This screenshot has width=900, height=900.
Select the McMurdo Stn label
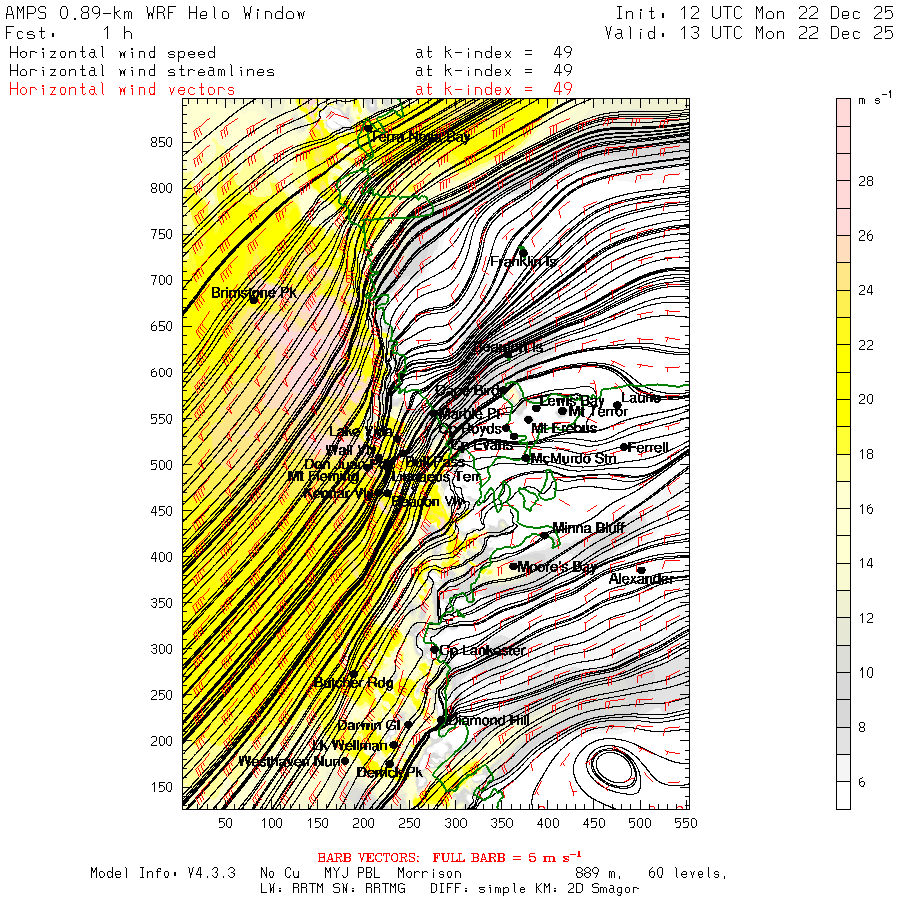point(573,459)
